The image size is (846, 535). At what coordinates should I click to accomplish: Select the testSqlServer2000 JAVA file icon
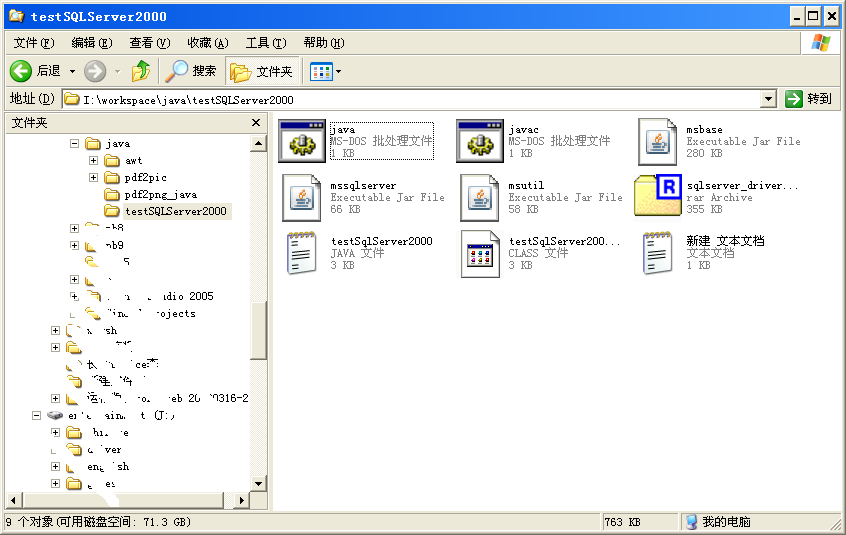(x=302, y=253)
